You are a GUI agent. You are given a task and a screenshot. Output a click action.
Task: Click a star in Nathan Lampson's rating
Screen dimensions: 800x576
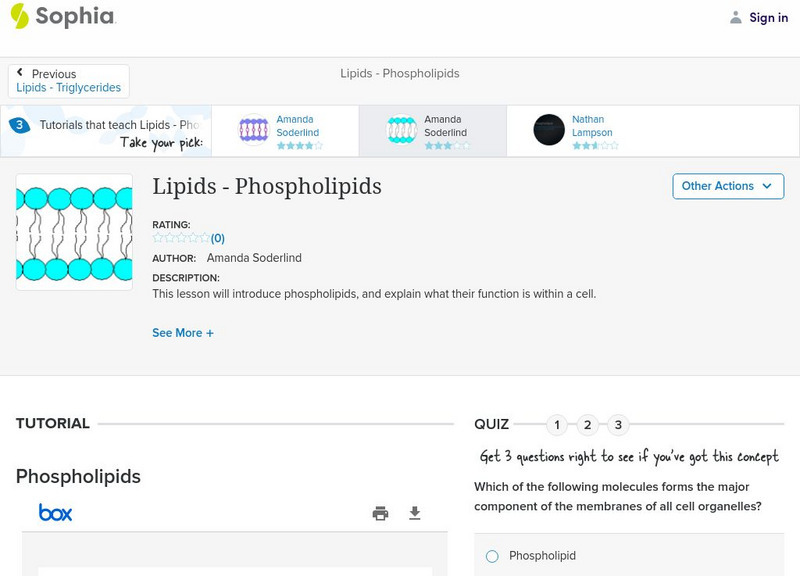pos(575,143)
